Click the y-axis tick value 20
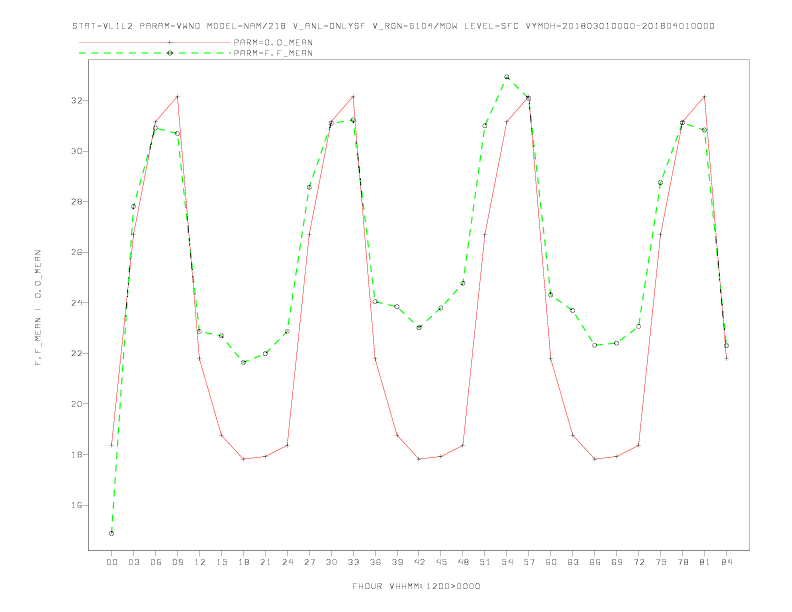 pyautogui.click(x=76, y=403)
